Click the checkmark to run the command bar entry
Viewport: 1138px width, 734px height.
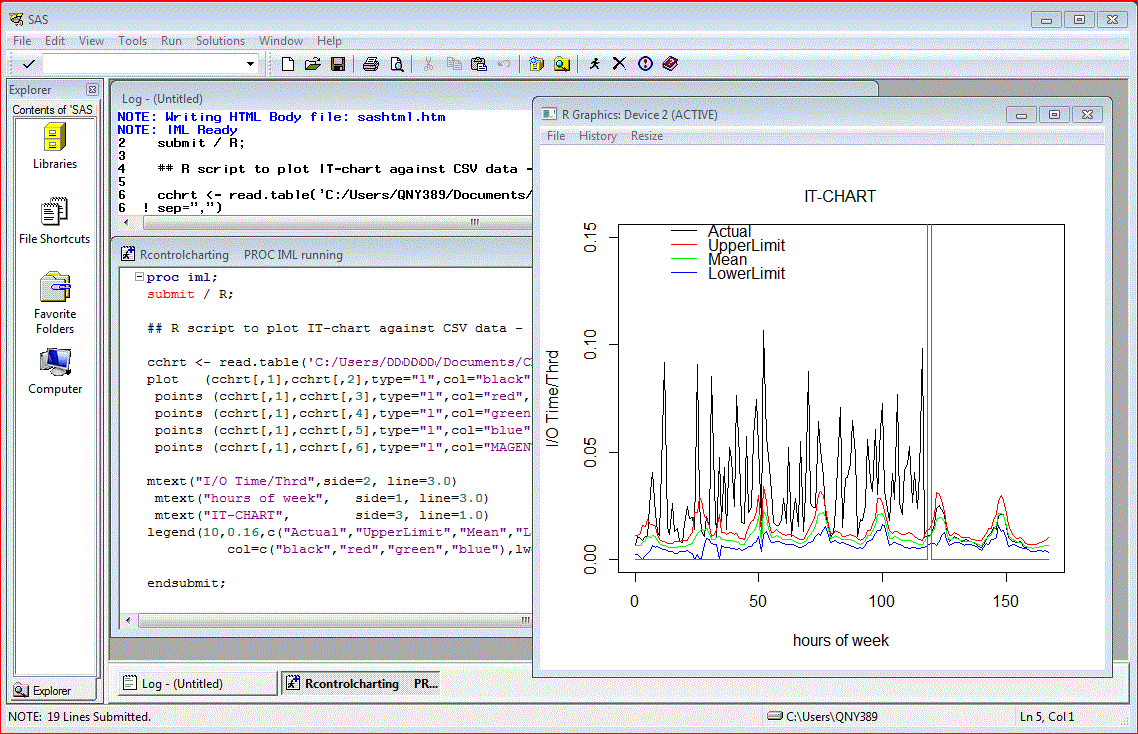point(29,63)
